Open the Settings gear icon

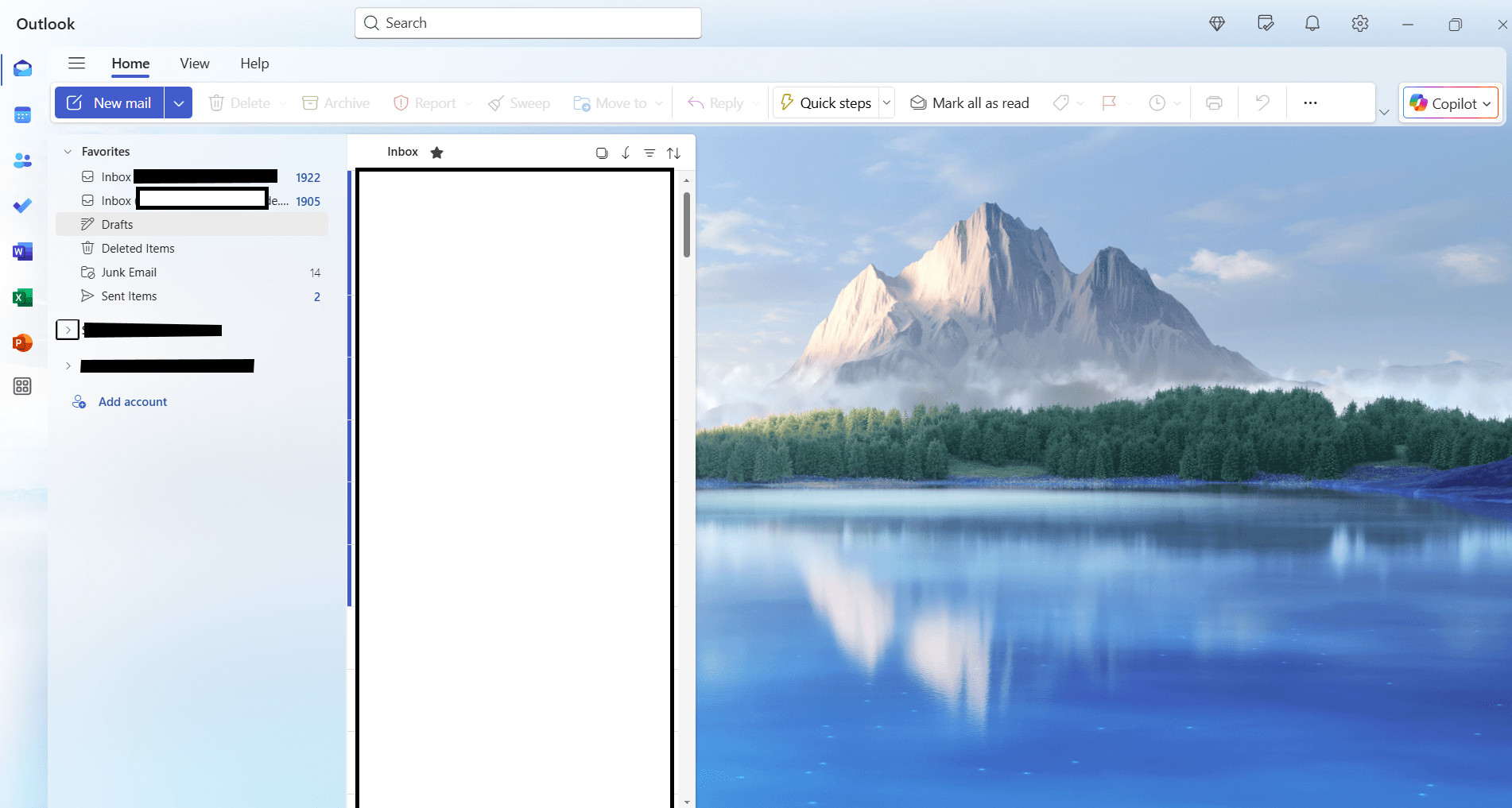click(1359, 24)
